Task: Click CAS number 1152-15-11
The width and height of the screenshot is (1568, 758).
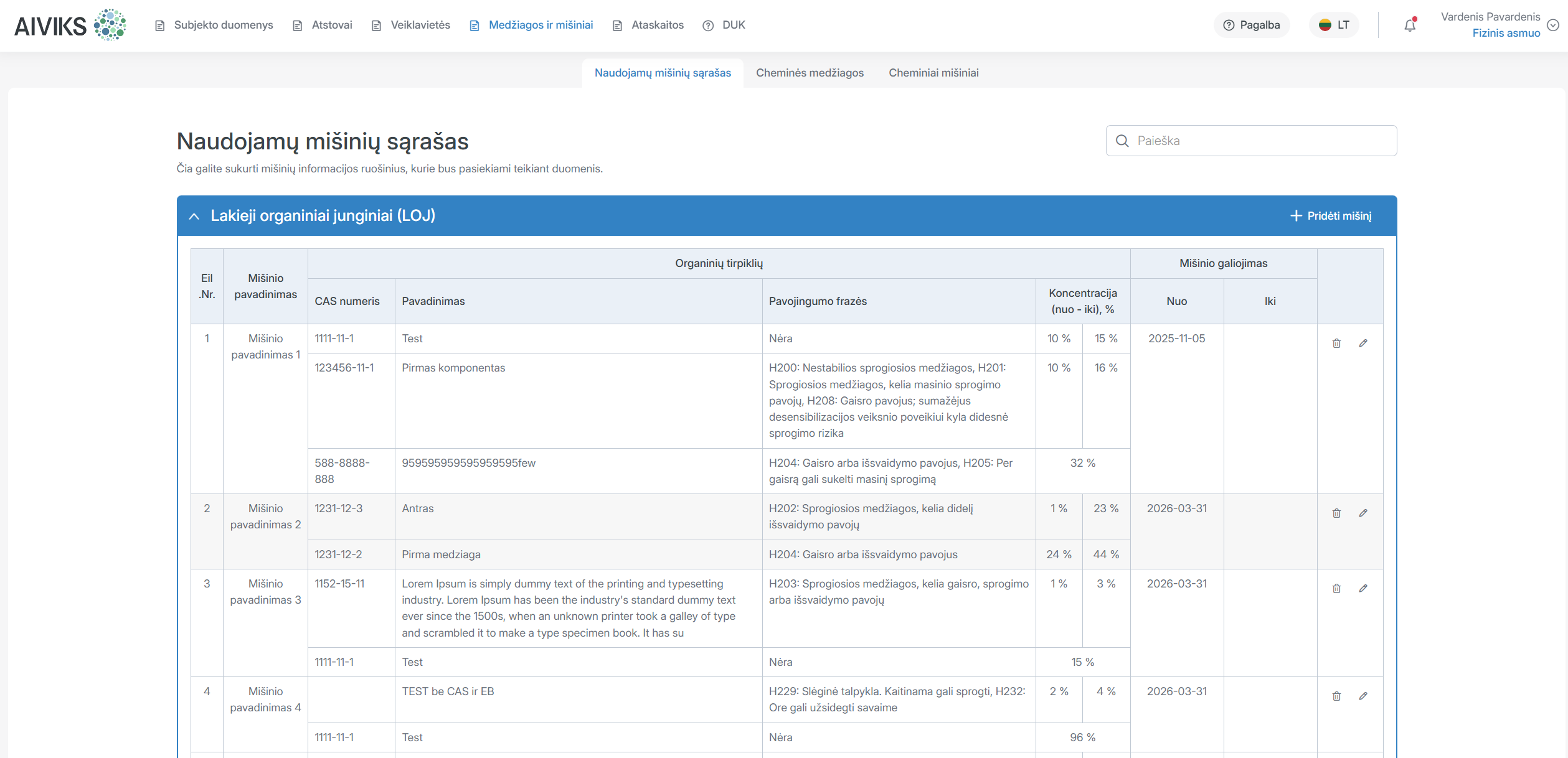Action: tap(351, 608)
